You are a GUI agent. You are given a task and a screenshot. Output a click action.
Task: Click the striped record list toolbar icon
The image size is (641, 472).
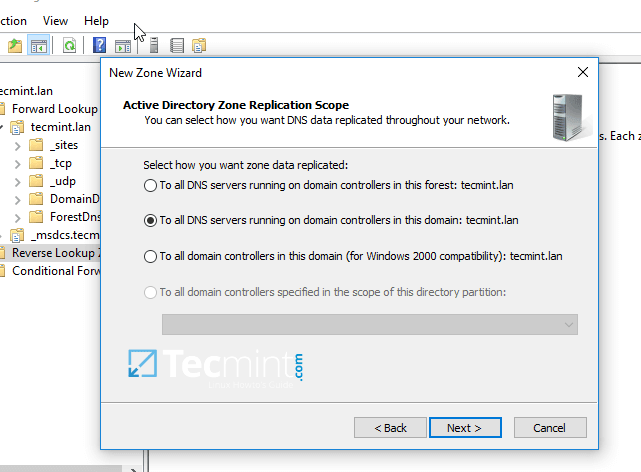177,45
